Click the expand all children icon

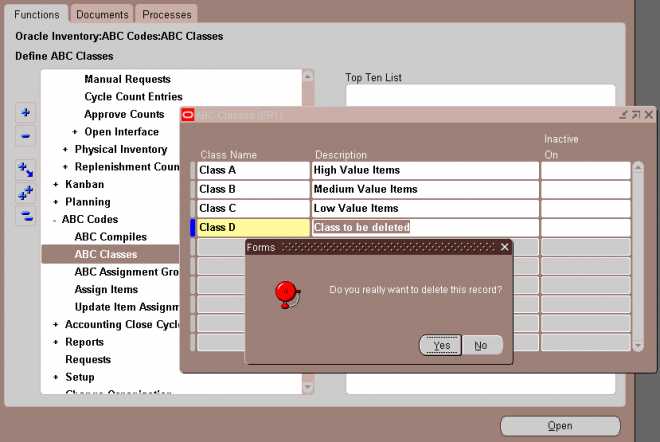[x=26, y=170]
